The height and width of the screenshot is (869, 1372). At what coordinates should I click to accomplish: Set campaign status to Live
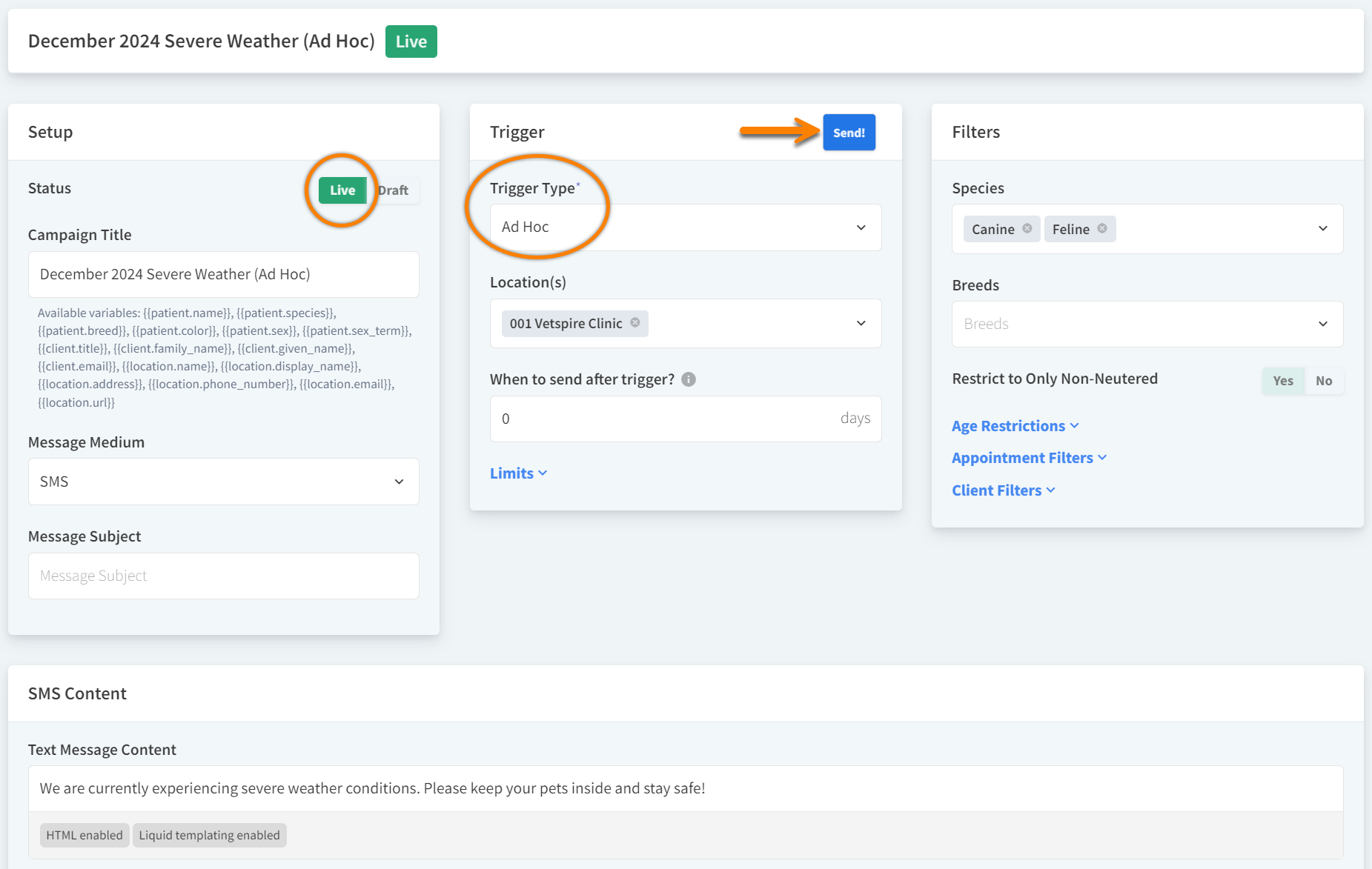pos(342,190)
